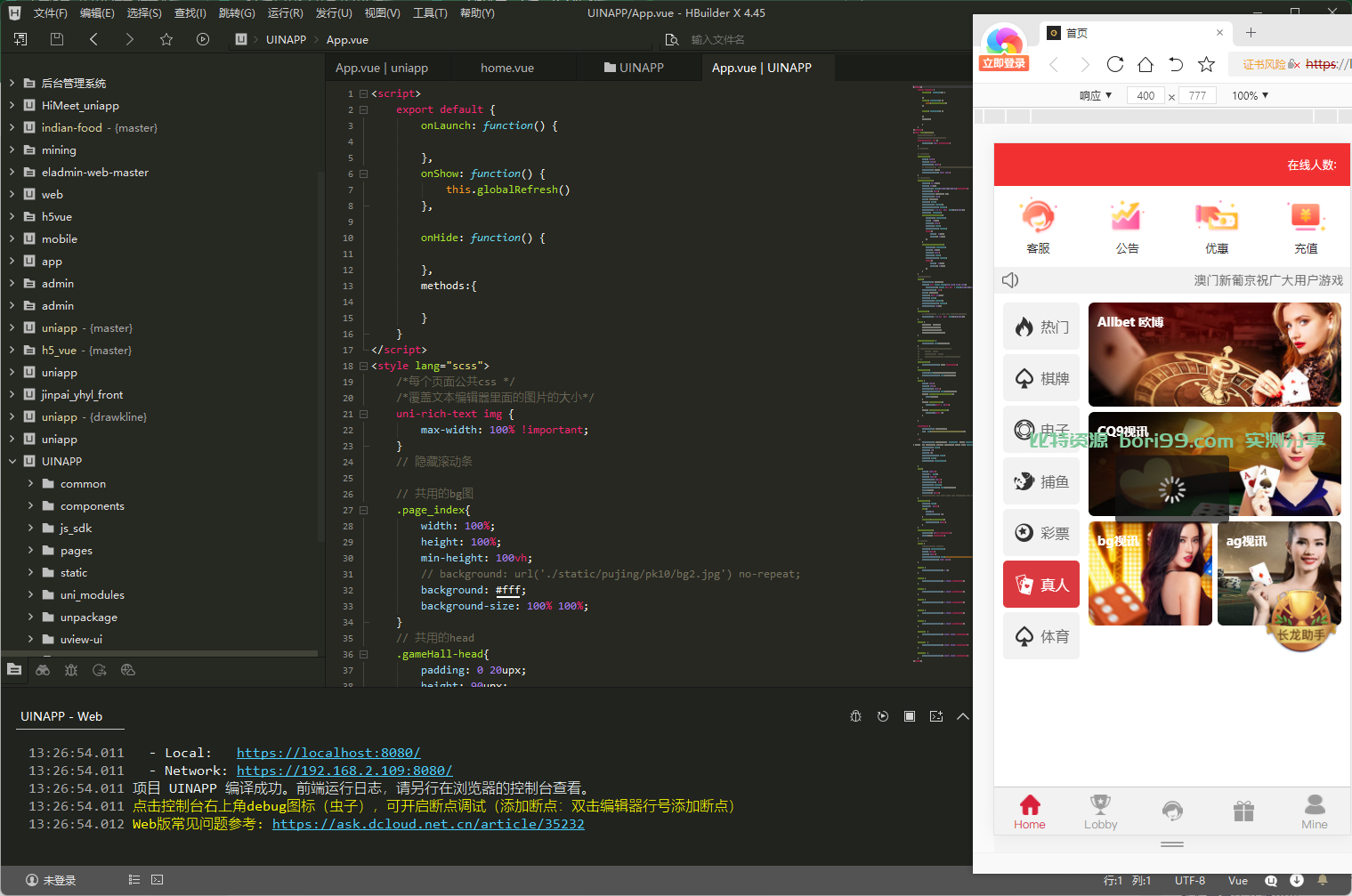Open the 客服 customer service icon in app

1038,227
